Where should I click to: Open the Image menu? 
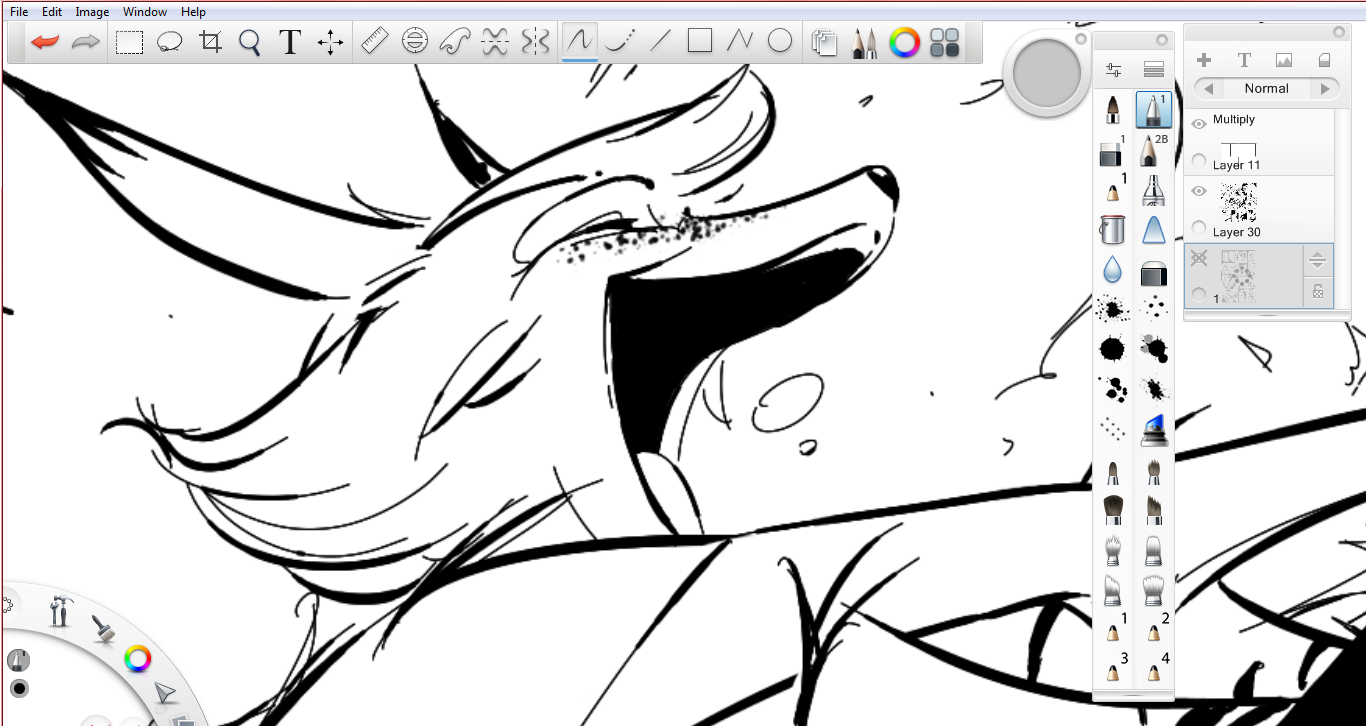click(x=92, y=12)
